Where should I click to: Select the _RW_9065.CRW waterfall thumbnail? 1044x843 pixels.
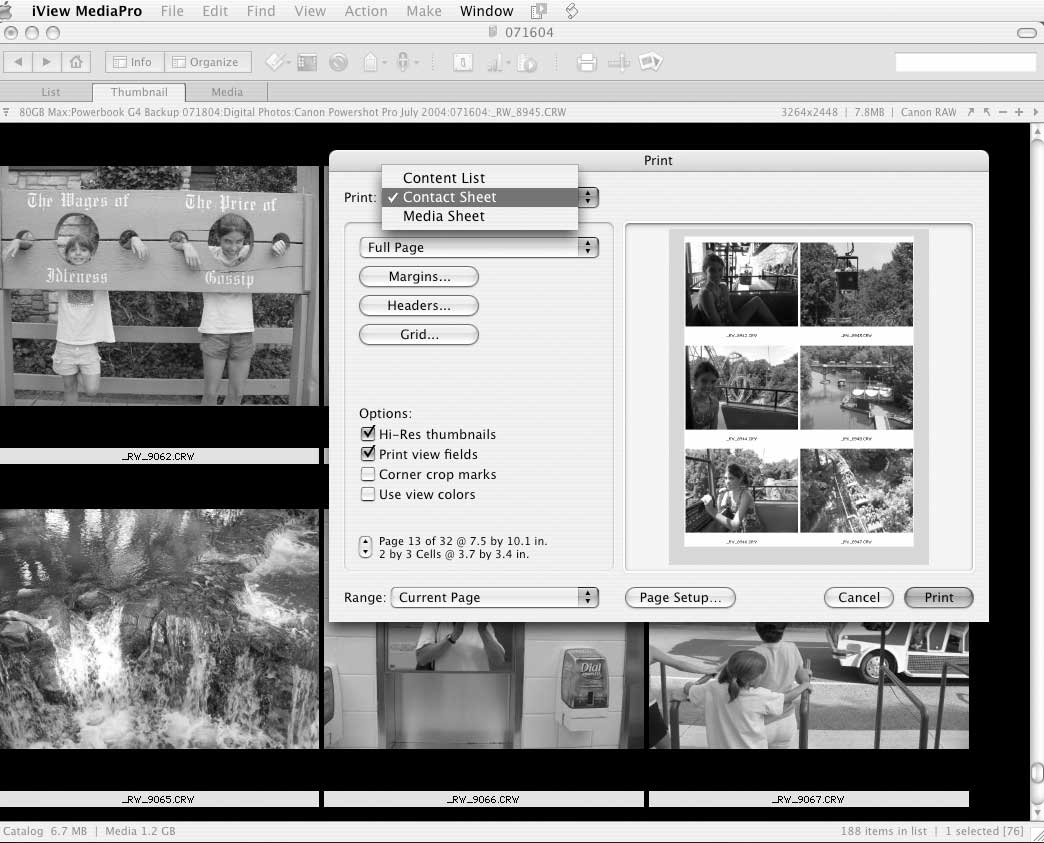click(x=159, y=629)
